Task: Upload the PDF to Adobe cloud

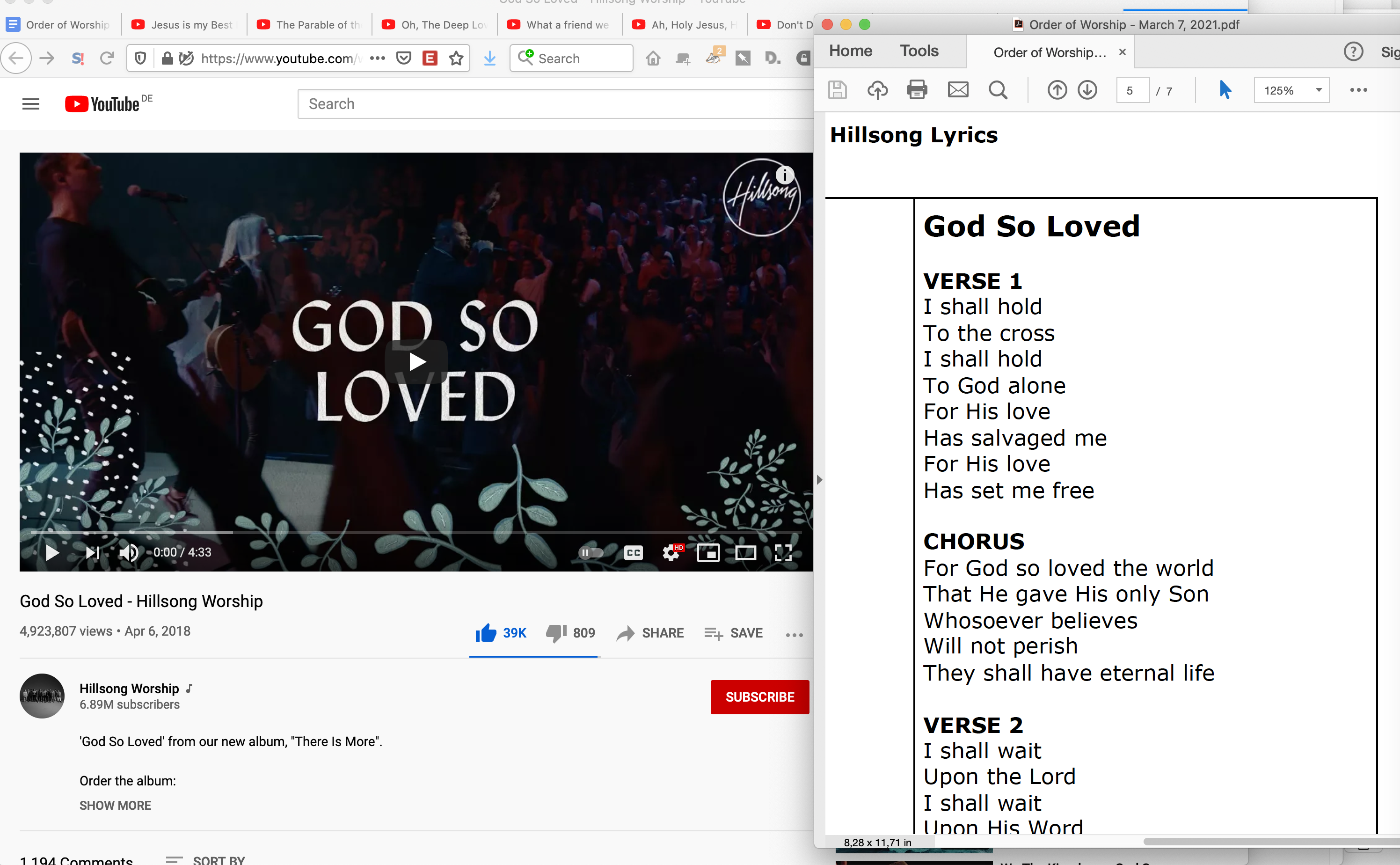Action: coord(878,90)
